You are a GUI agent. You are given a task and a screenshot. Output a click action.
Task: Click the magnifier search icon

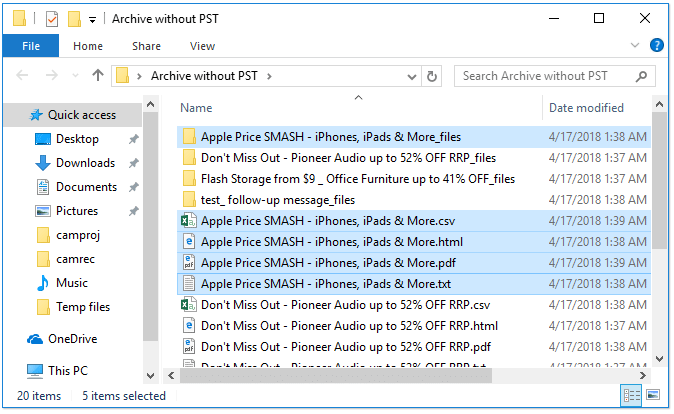(641, 77)
